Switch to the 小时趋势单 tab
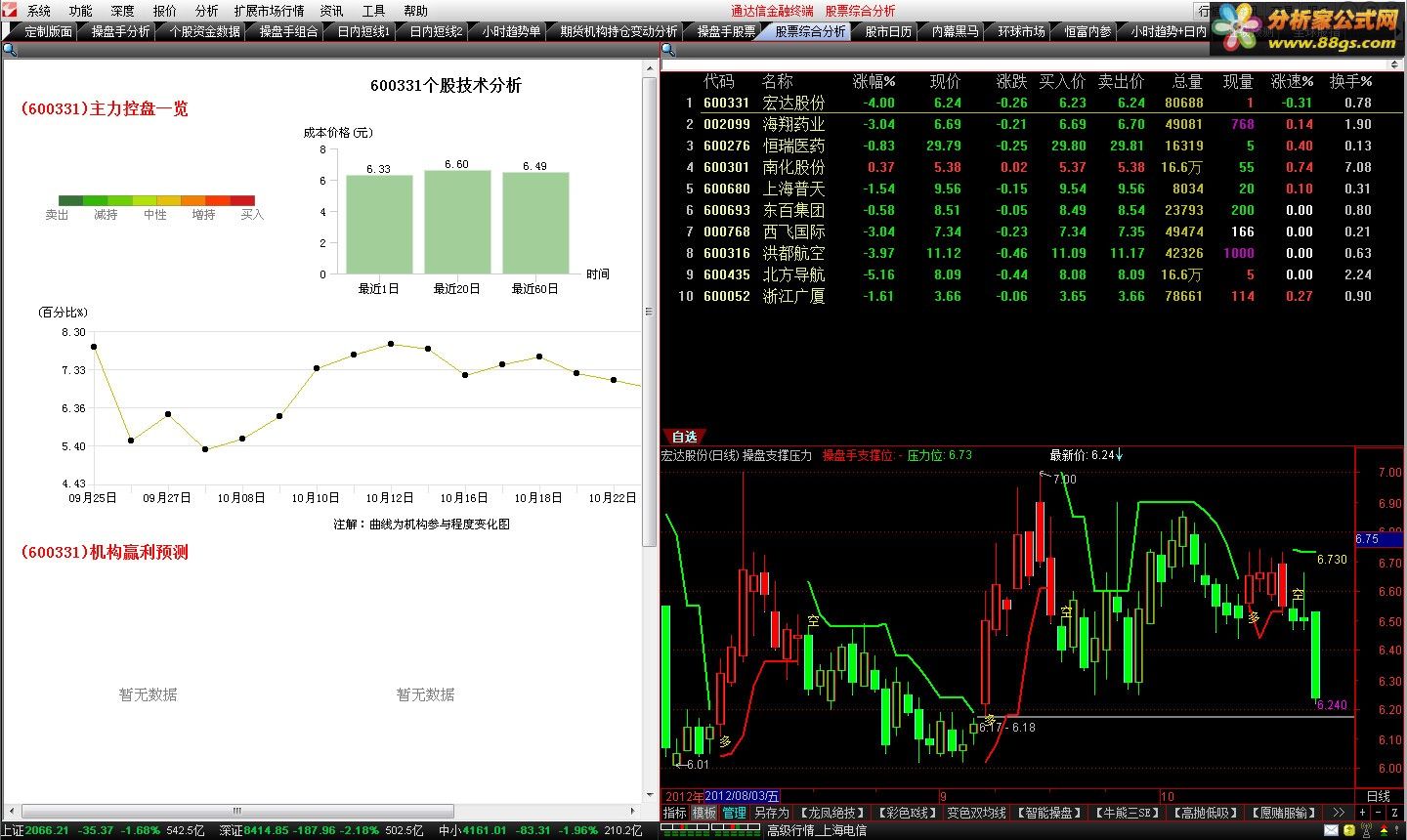The height and width of the screenshot is (840, 1407). tap(511, 31)
